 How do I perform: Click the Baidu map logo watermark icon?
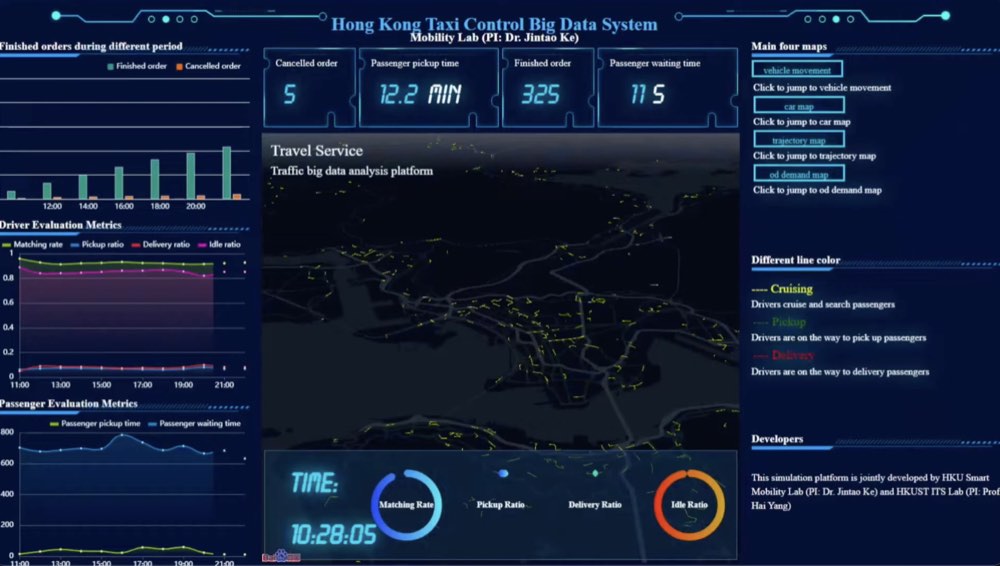pos(281,556)
